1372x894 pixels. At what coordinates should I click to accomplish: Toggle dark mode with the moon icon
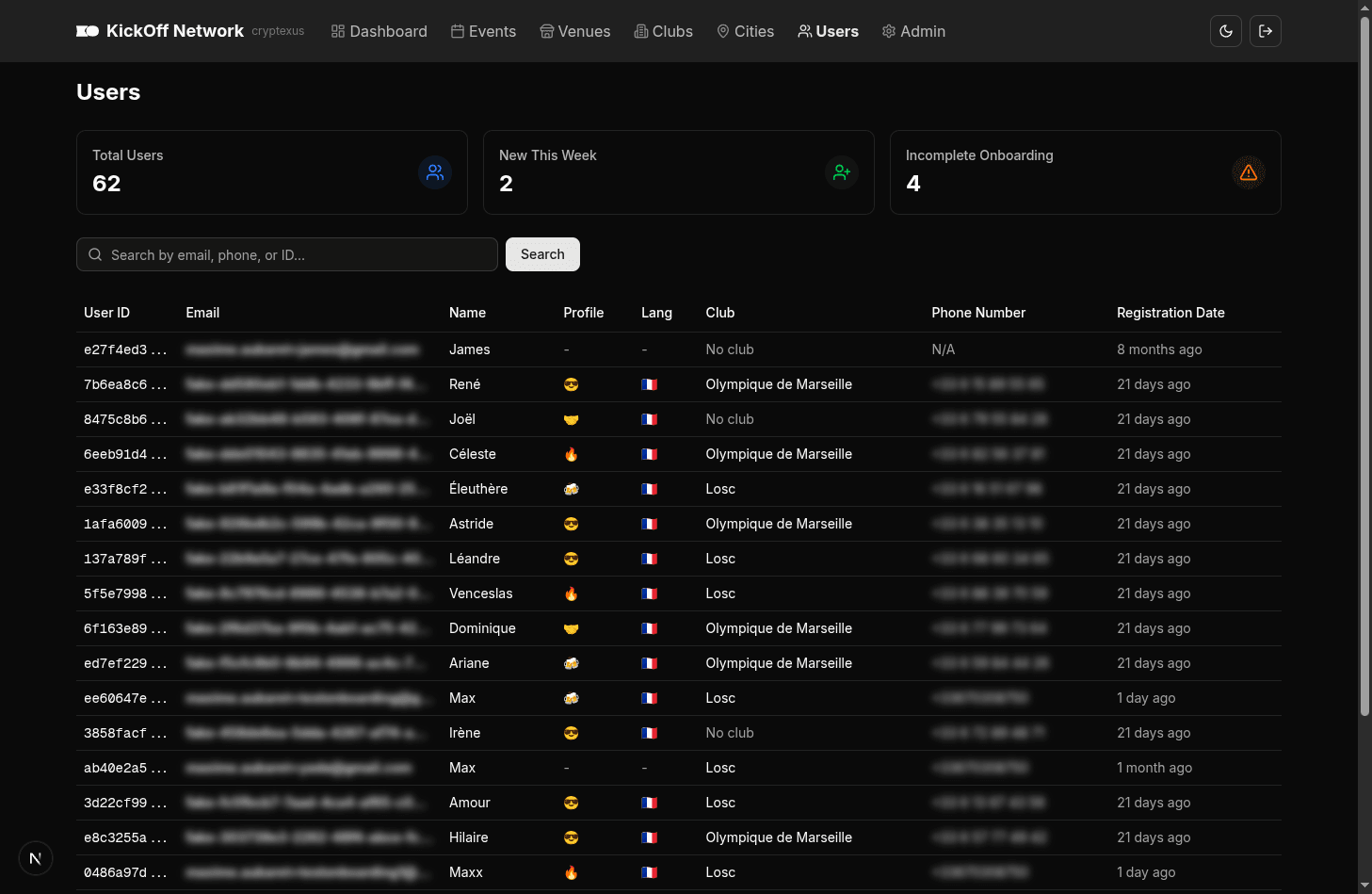1226,31
